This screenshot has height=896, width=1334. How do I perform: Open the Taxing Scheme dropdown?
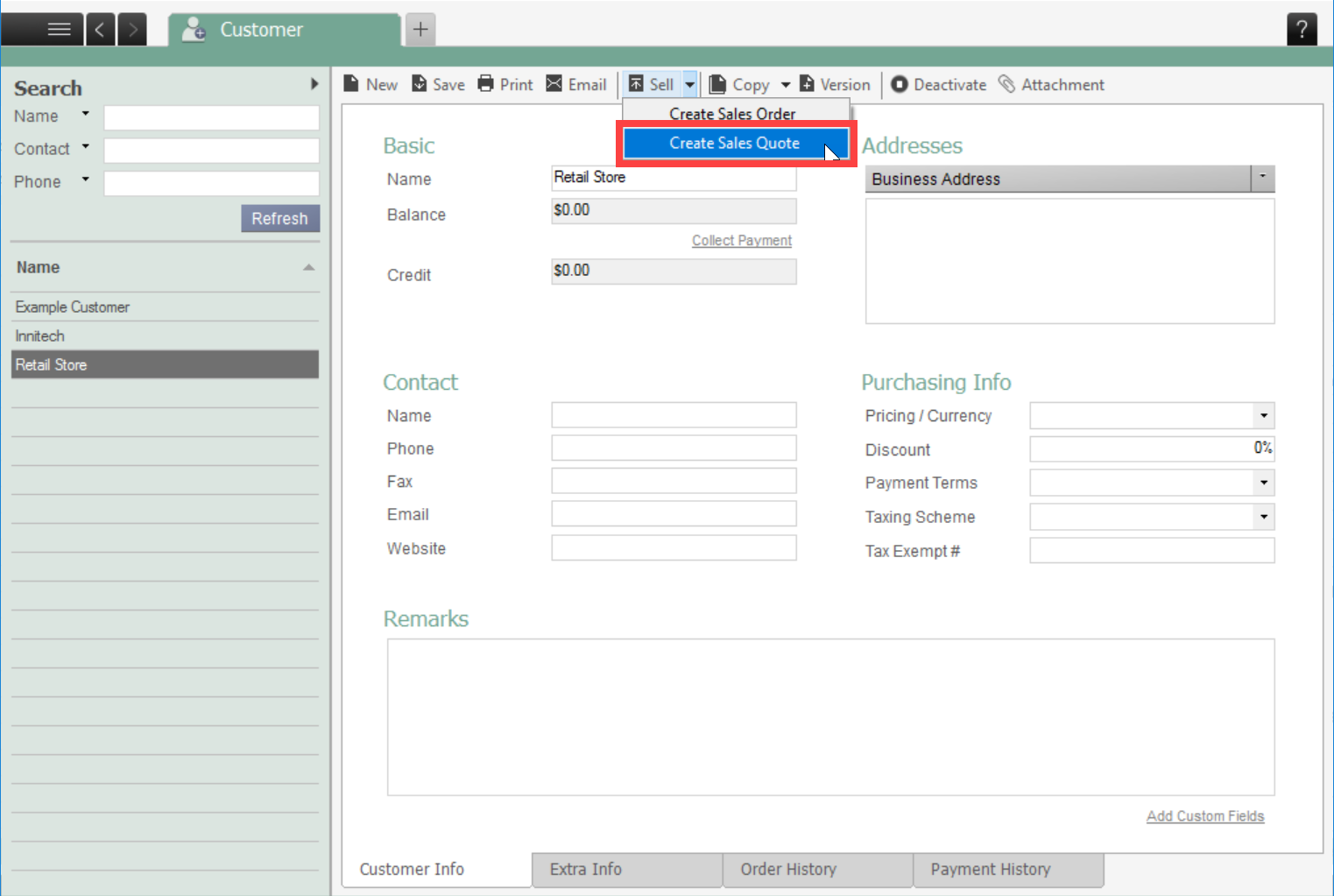pyautogui.click(x=1263, y=516)
